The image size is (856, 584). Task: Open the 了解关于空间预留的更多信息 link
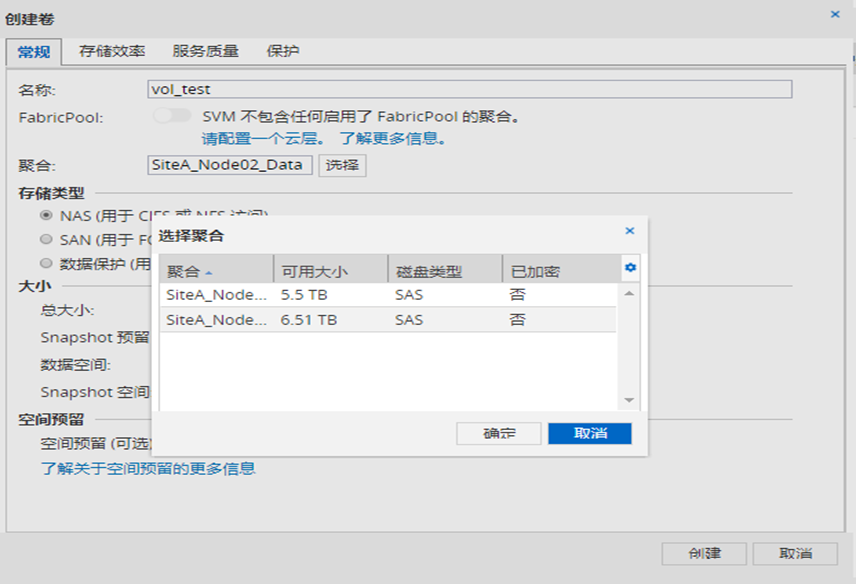pyautogui.click(x=147, y=468)
